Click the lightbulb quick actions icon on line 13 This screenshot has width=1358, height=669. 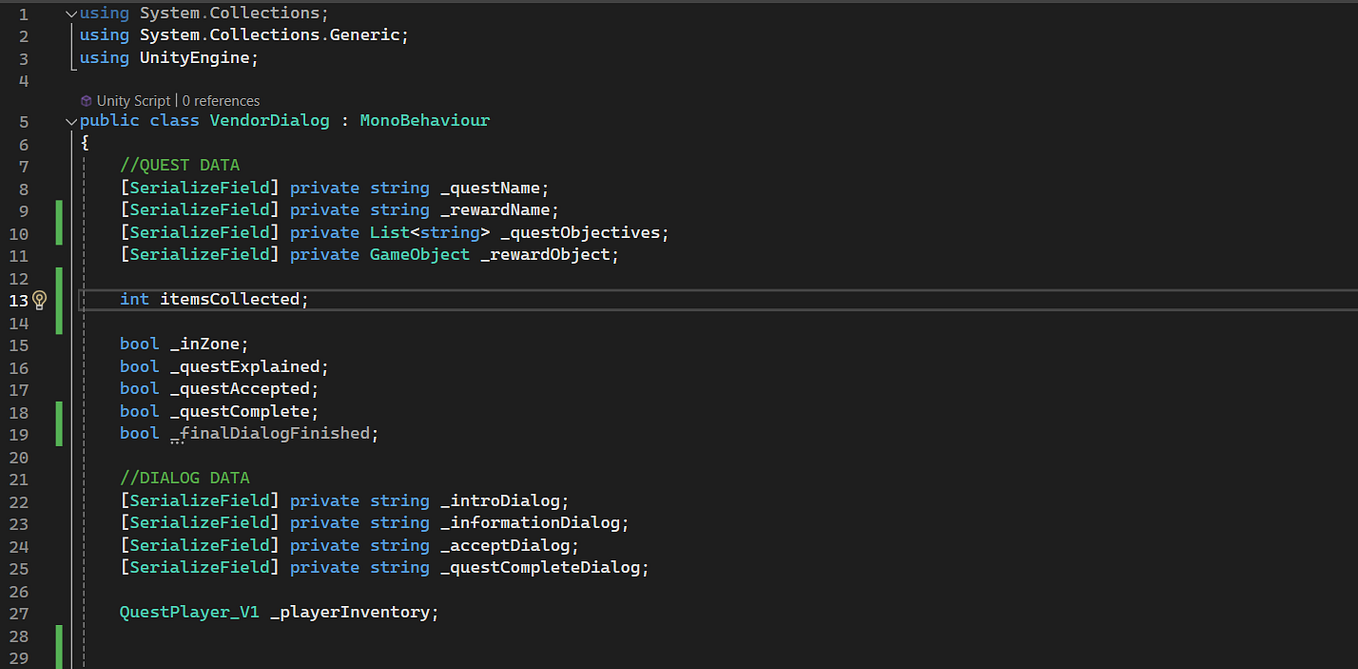pos(40,299)
